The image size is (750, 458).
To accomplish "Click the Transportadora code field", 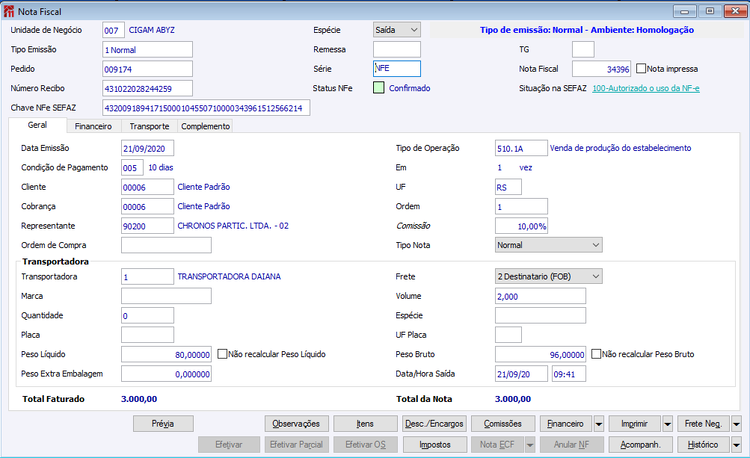I will pos(147,276).
